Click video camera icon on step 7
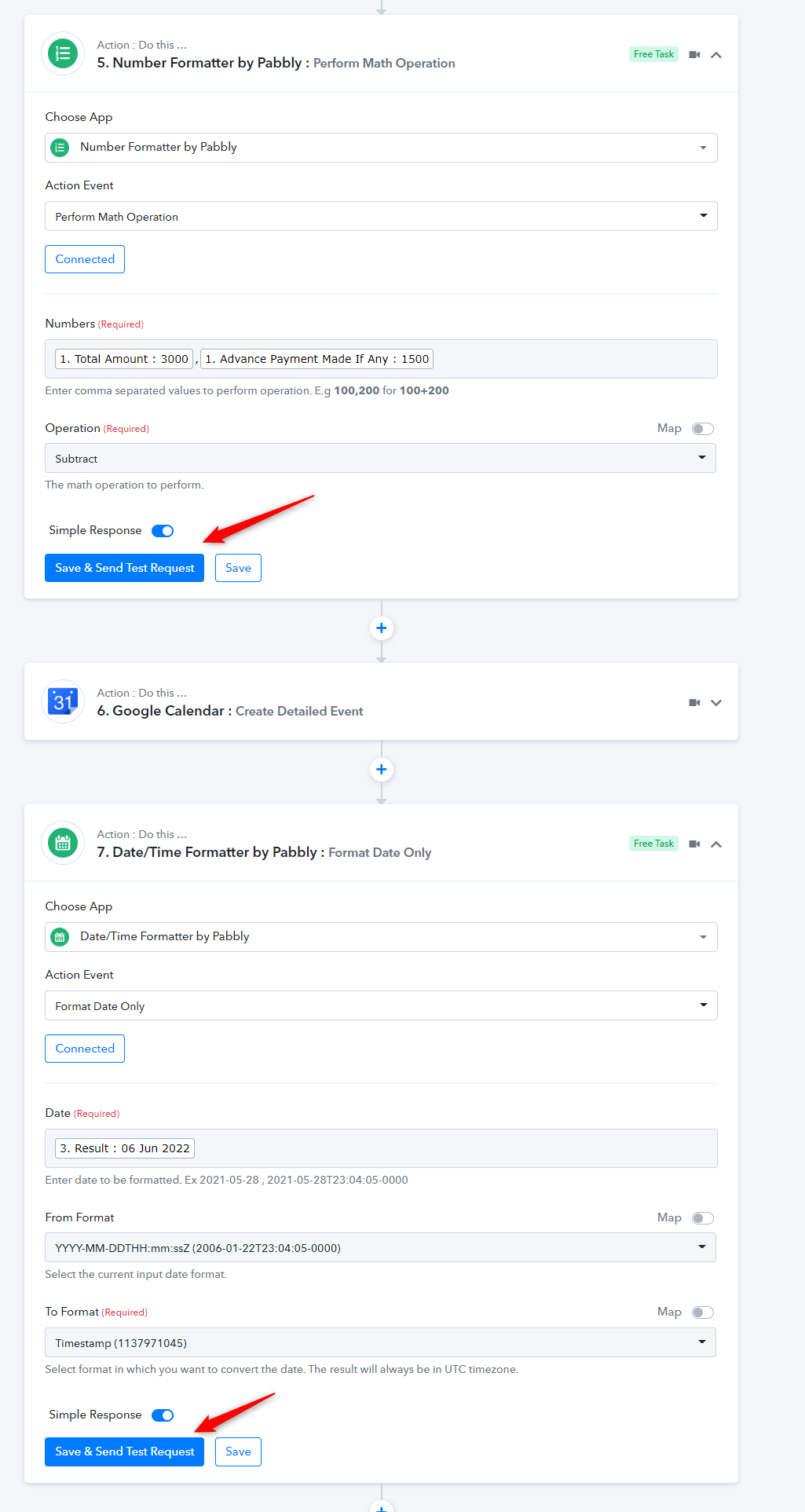The height and width of the screenshot is (1512, 805). coord(694,844)
